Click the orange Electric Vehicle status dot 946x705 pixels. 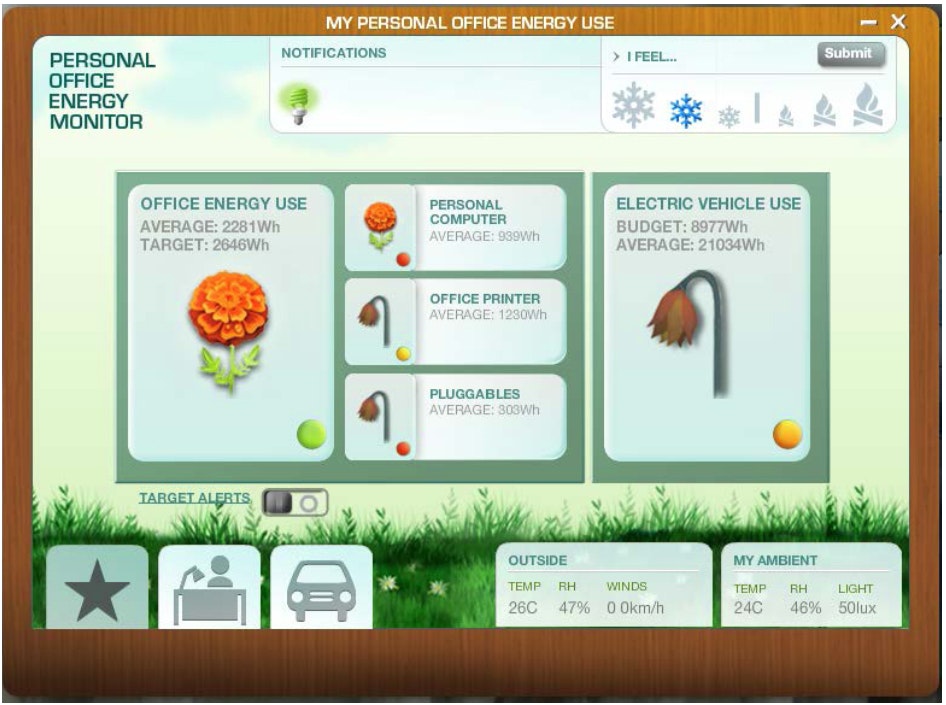tap(787, 435)
